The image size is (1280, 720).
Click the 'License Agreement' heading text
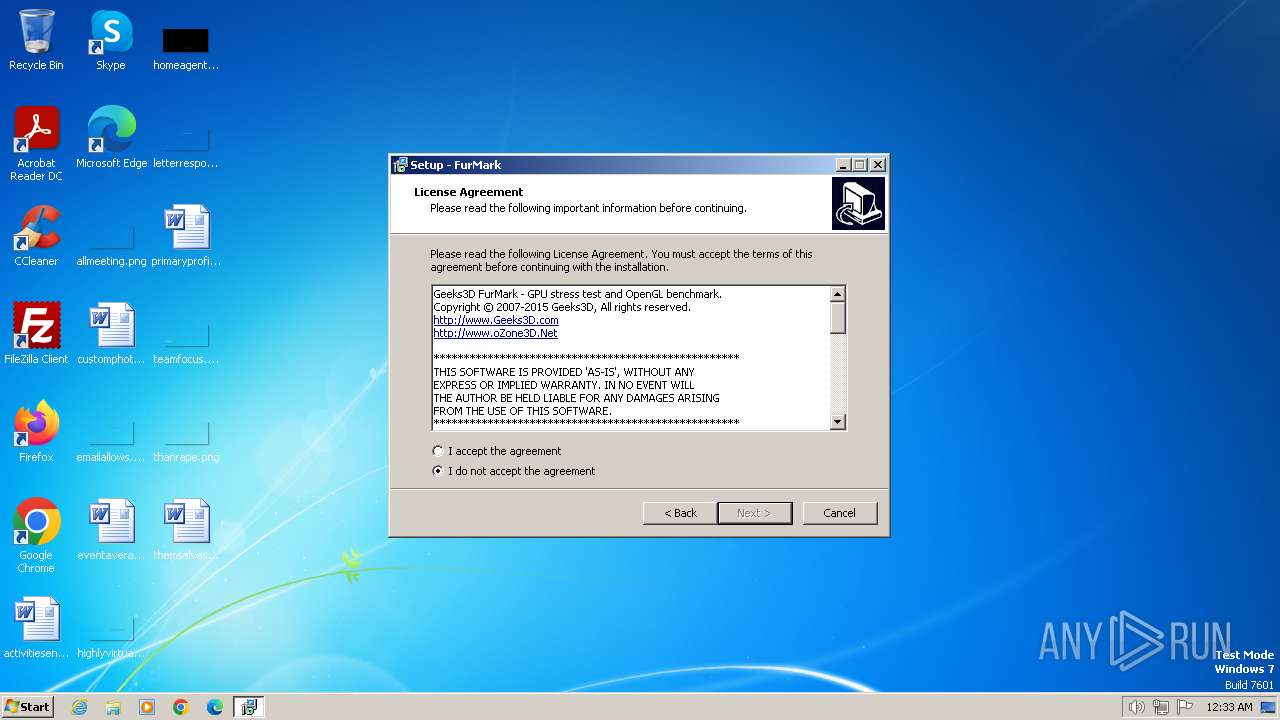469,192
